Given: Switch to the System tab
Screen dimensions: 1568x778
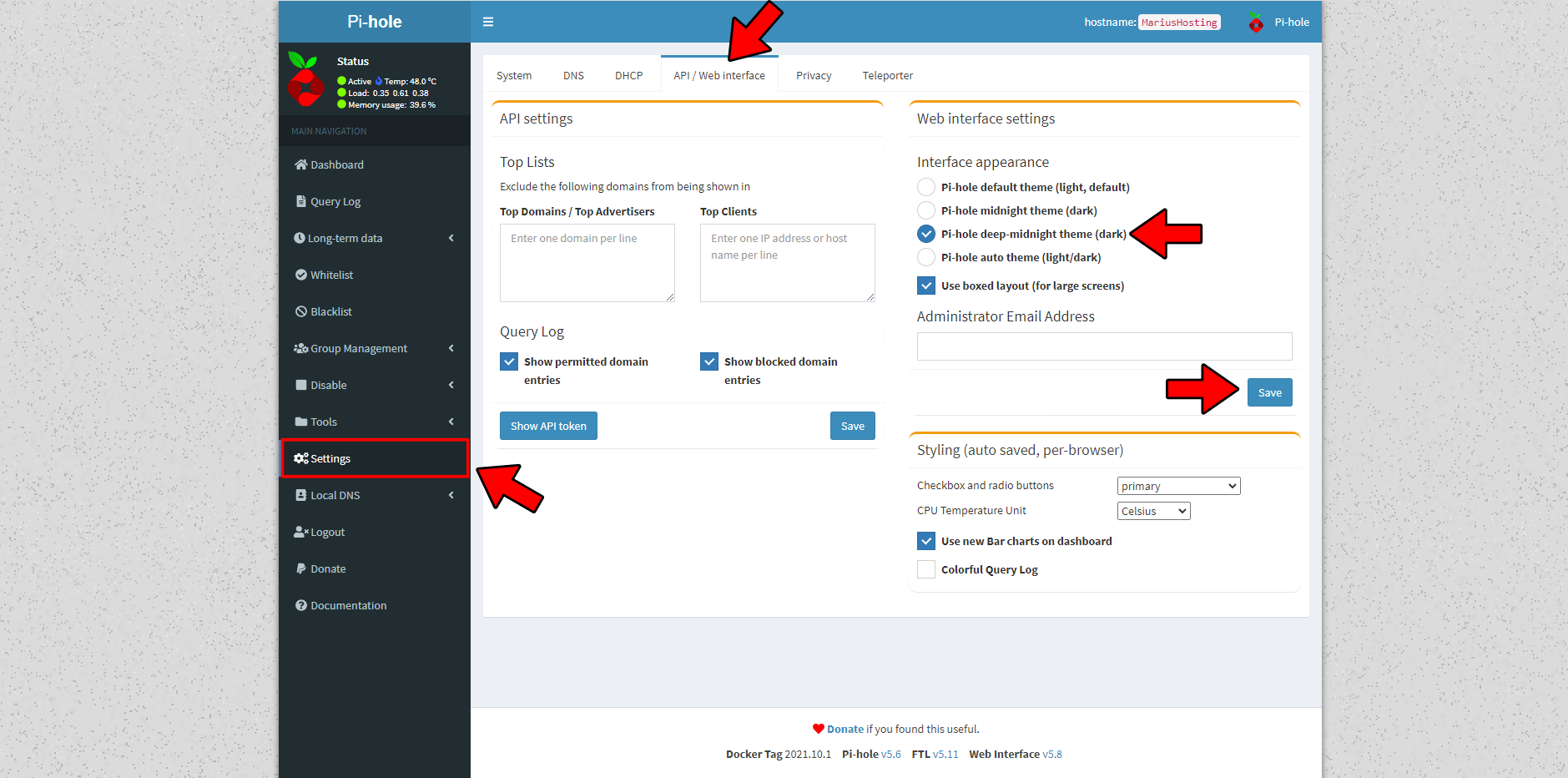Looking at the screenshot, I should pos(514,75).
